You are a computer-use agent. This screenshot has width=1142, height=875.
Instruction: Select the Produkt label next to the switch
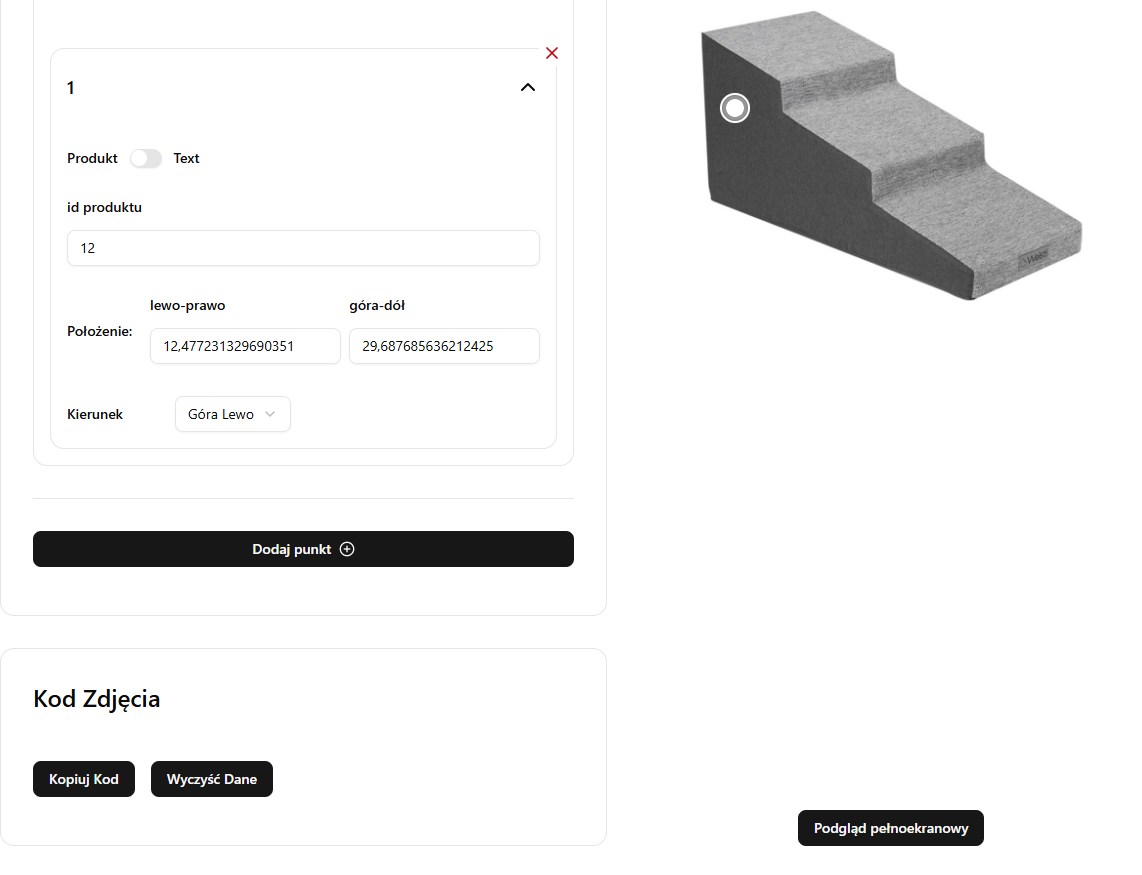coord(92,158)
